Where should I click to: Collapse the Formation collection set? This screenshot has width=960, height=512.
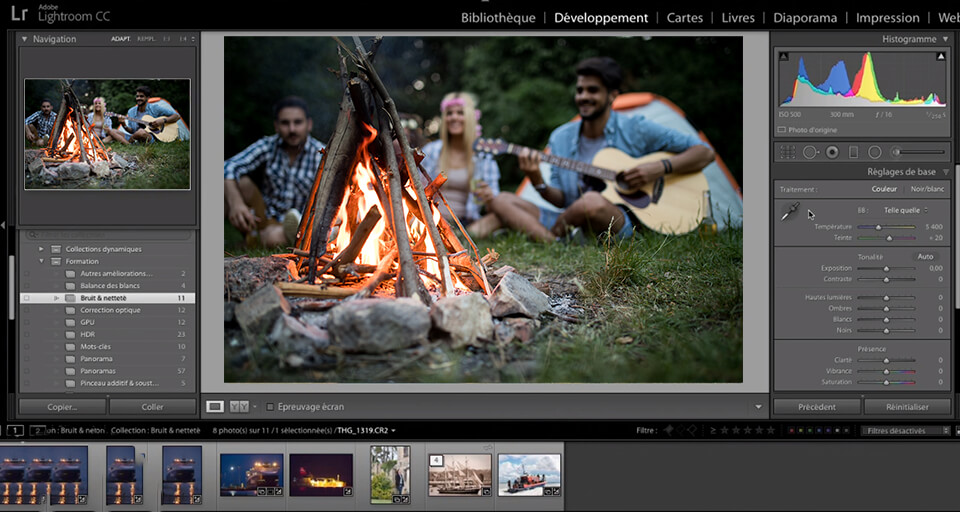41,262
